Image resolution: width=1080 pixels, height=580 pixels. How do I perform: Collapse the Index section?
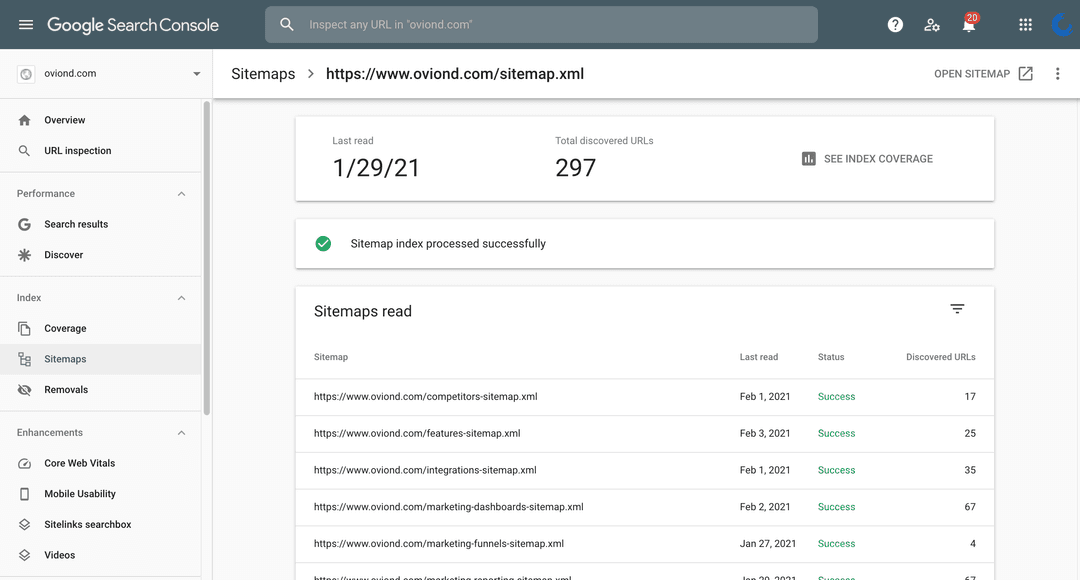[x=181, y=298]
